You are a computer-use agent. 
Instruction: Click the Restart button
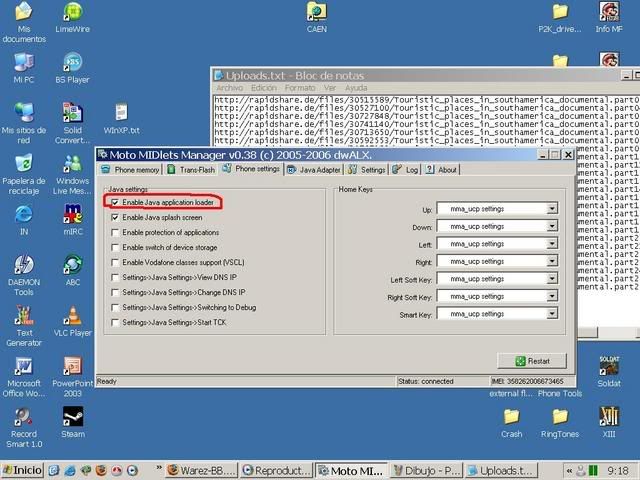click(x=532, y=361)
